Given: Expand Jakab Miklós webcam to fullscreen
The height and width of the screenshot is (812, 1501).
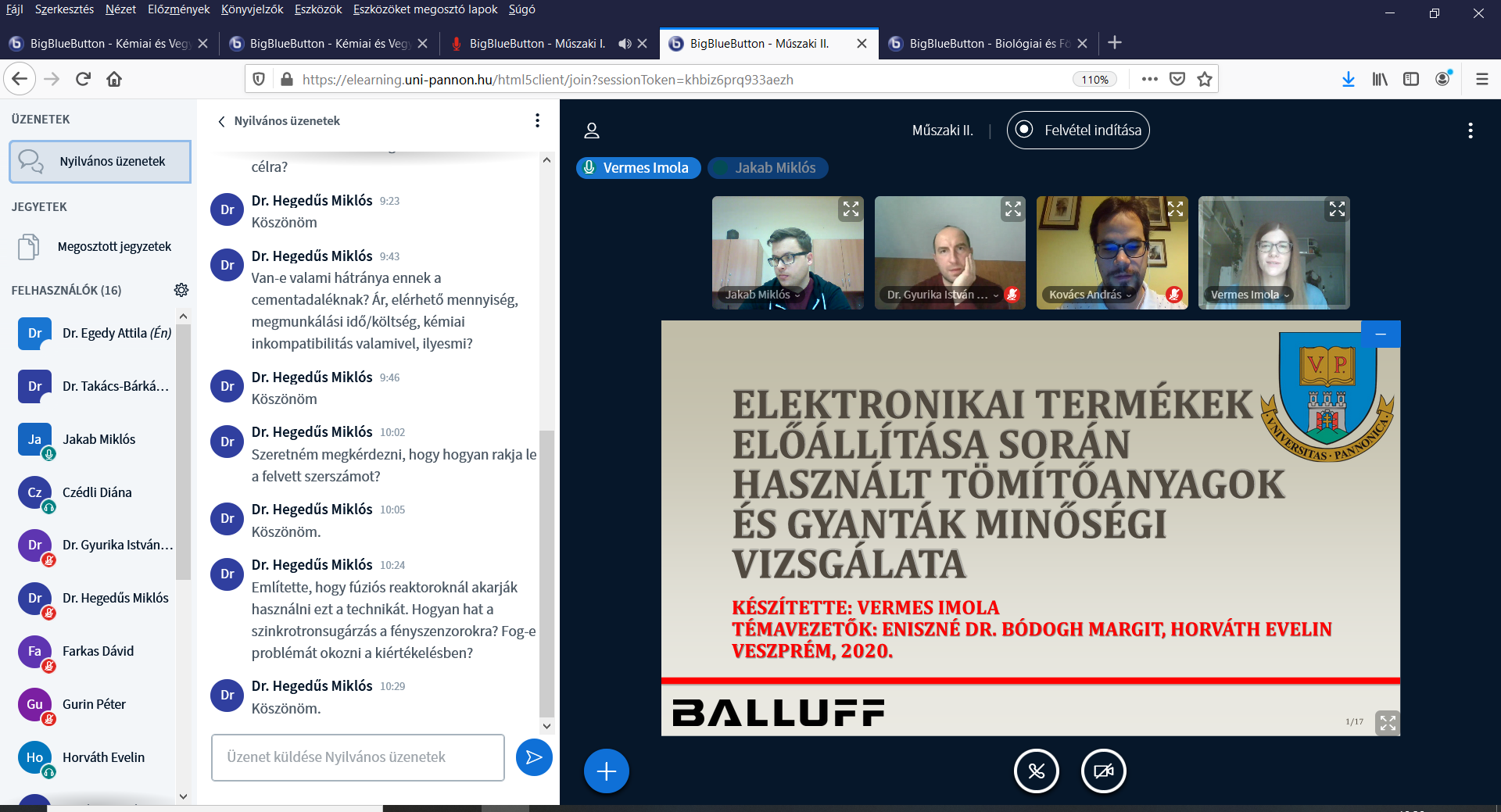Looking at the screenshot, I should coord(851,209).
